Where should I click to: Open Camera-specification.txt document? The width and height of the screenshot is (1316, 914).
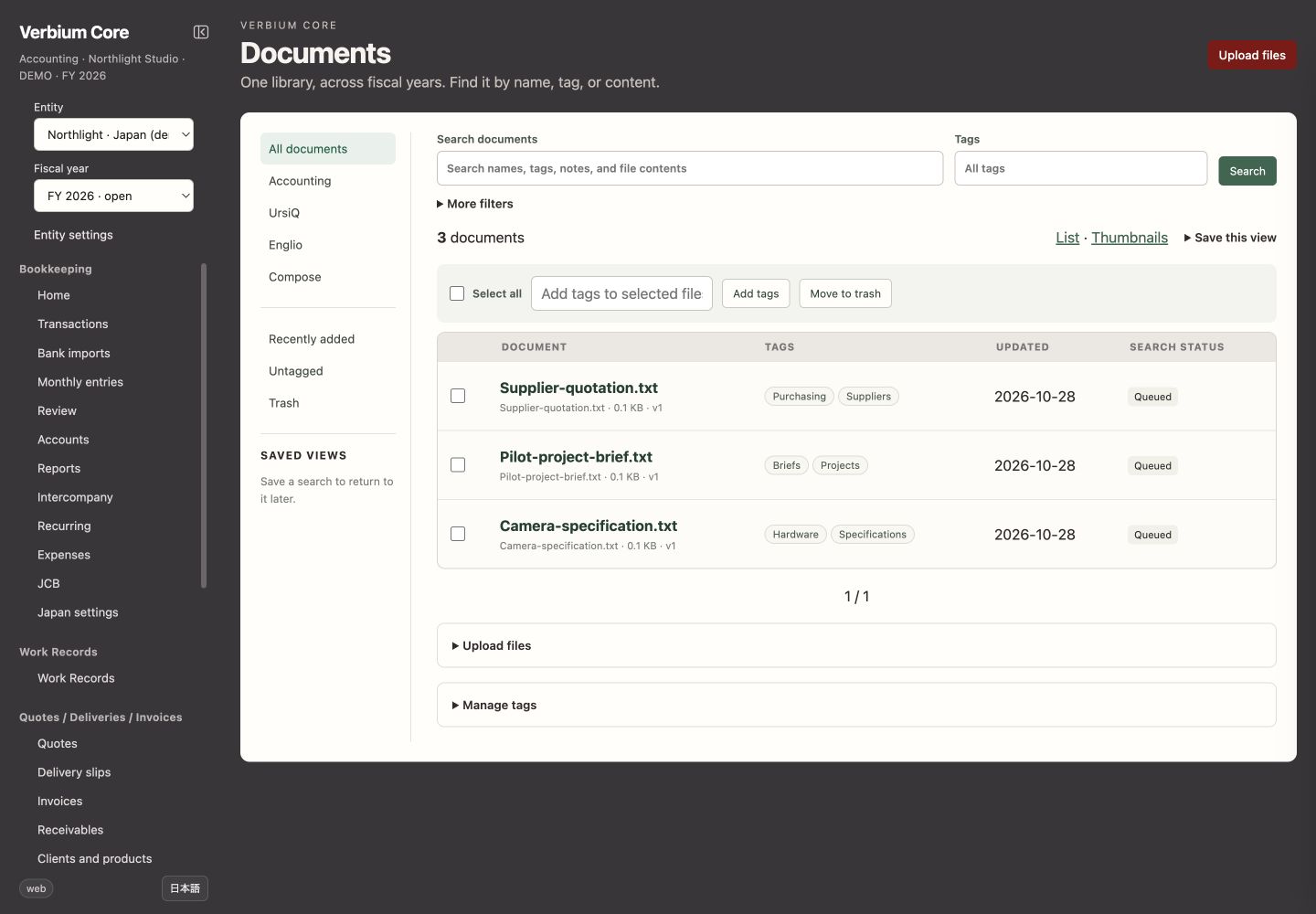(x=589, y=526)
